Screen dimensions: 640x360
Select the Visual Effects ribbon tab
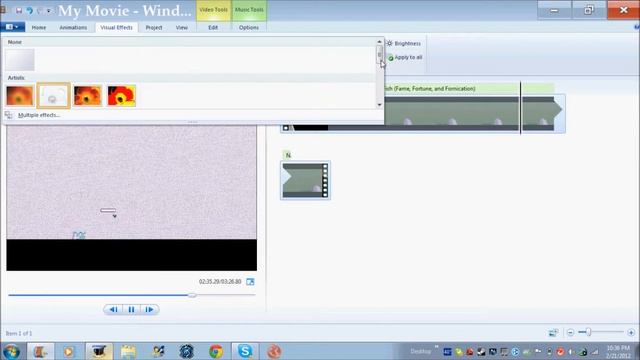point(116,27)
